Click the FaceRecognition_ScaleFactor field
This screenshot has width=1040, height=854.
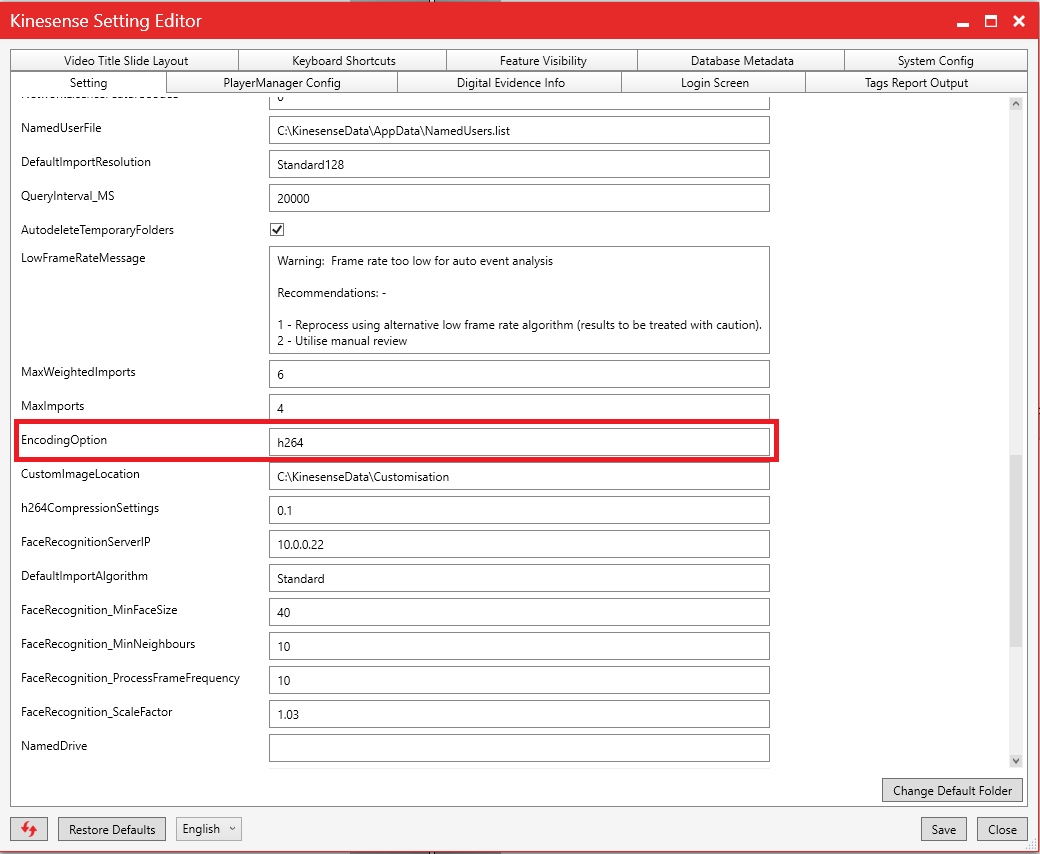pos(519,714)
